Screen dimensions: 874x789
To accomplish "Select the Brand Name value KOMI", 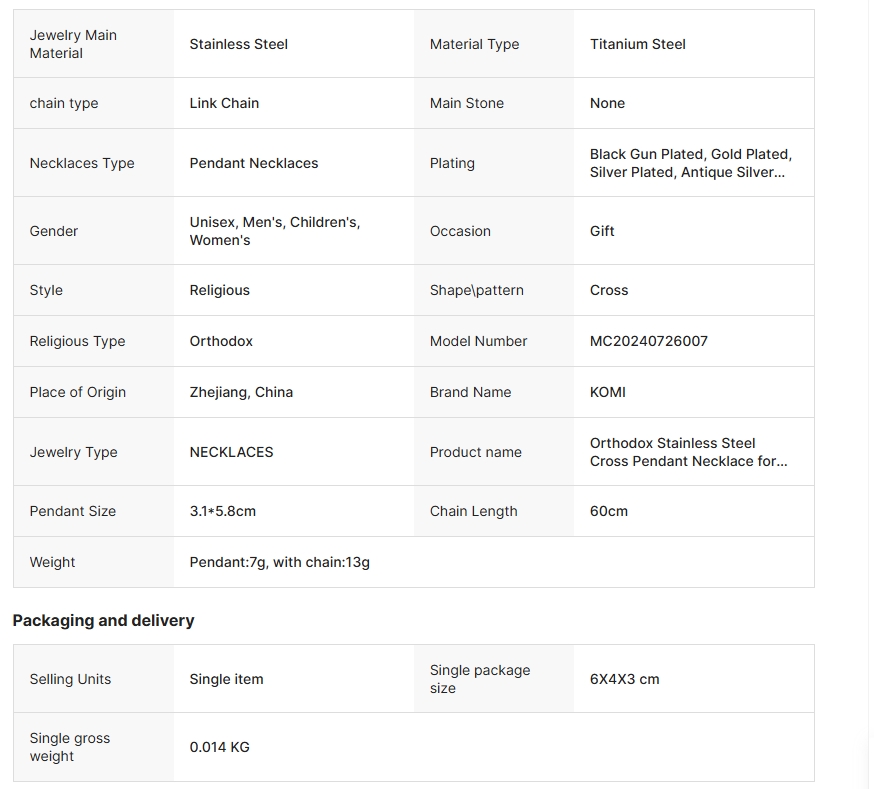I will pyautogui.click(x=607, y=392).
